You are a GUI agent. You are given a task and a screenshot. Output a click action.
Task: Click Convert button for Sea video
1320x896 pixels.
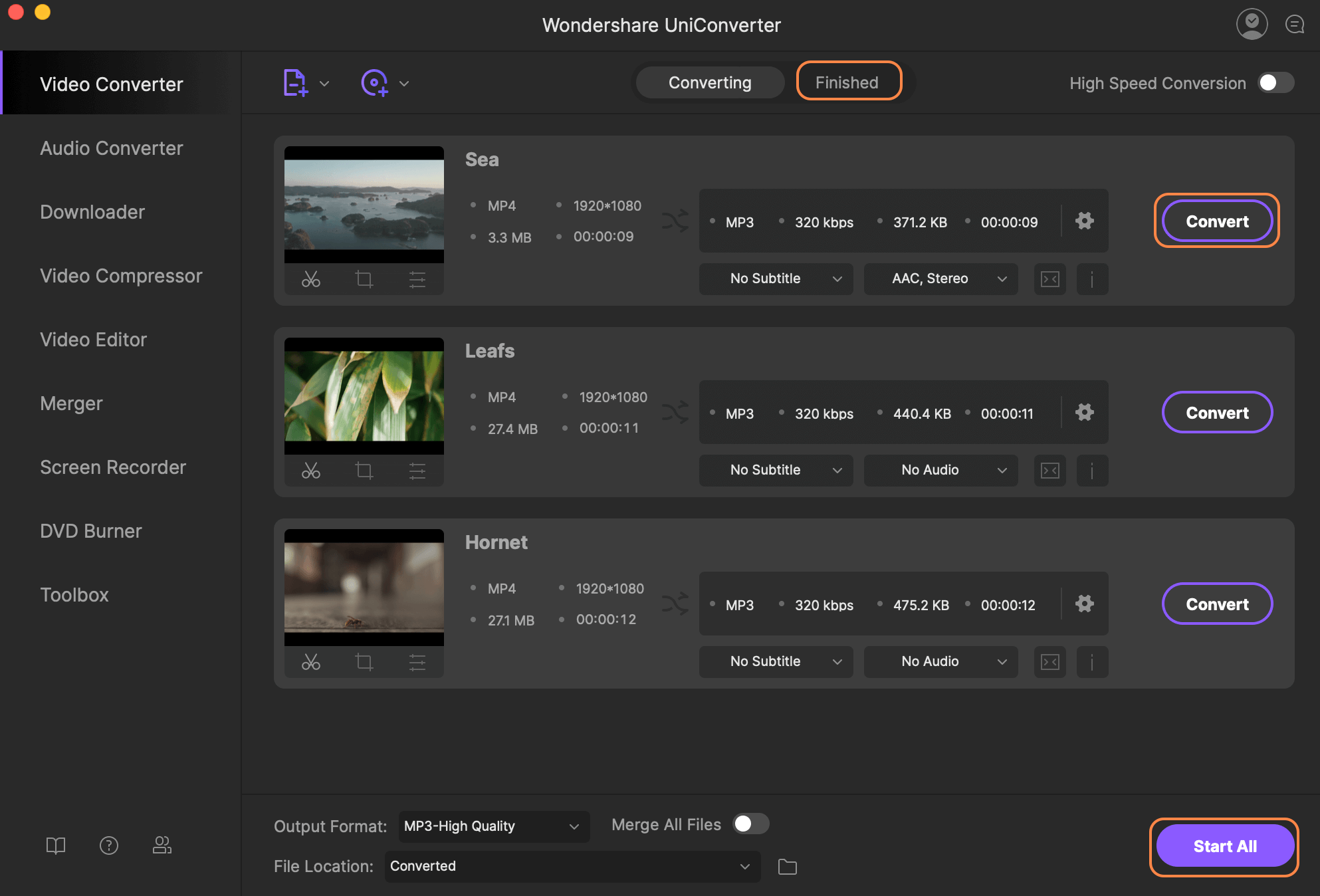1217,220
